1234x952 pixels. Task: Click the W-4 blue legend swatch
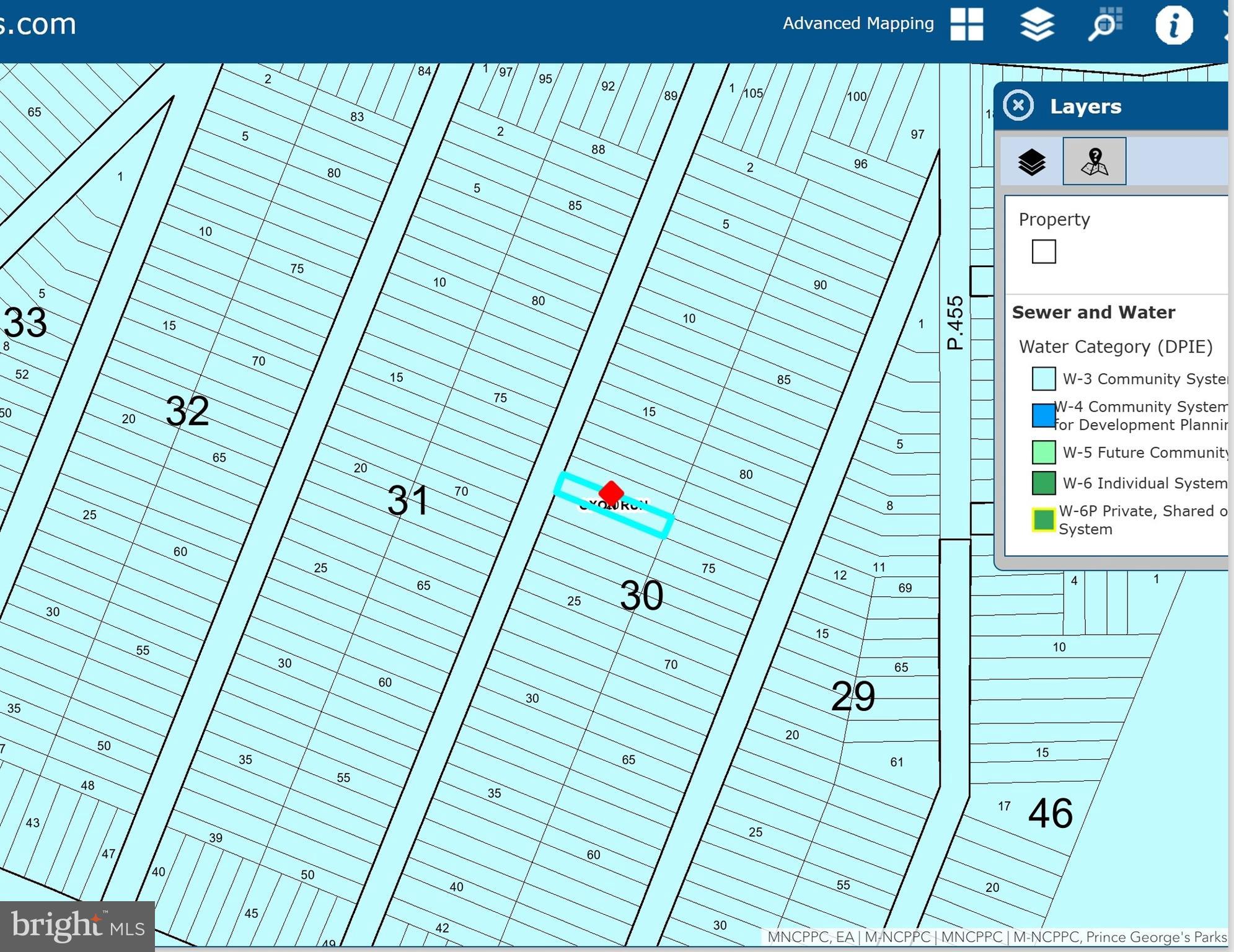click(x=1044, y=415)
